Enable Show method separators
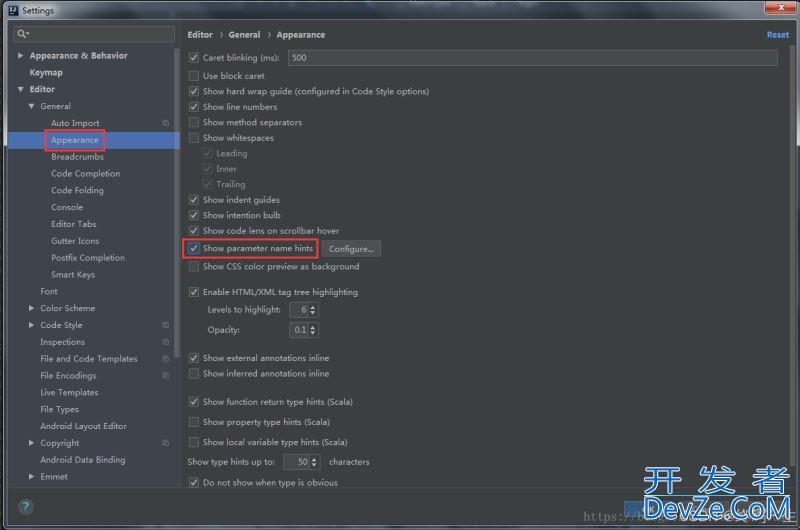Viewport: 800px width, 530px height. tap(194, 122)
